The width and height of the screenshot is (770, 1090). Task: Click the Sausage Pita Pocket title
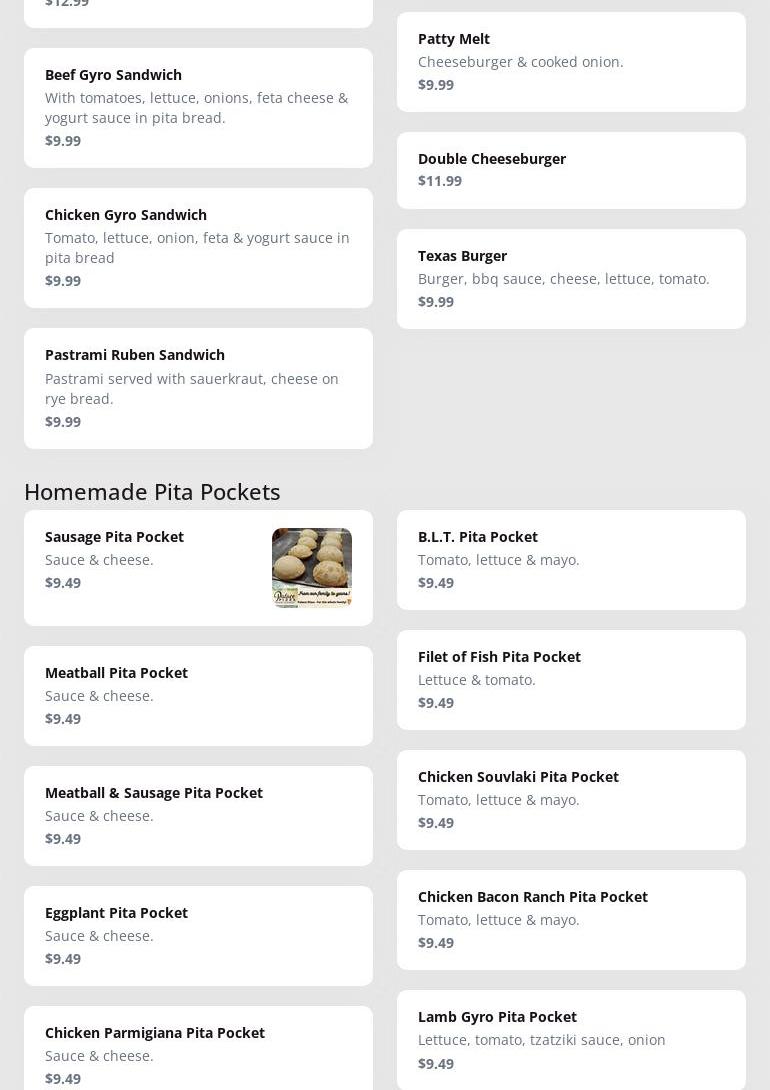(x=114, y=537)
